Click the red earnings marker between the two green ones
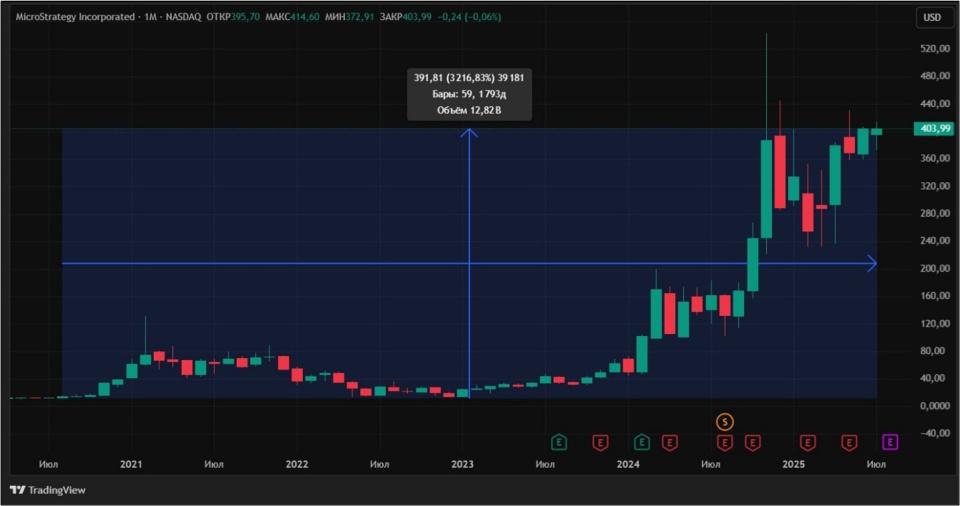The image size is (960, 506). pyautogui.click(x=601, y=442)
